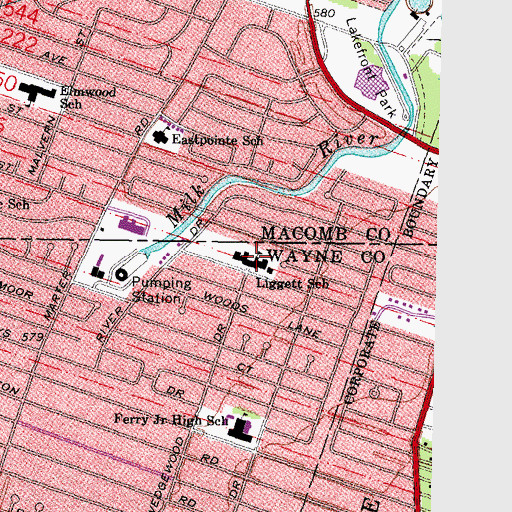Viewport: 512px width, 512px height.
Task: Click the Elmwood School building symbol
Action: coord(37,91)
